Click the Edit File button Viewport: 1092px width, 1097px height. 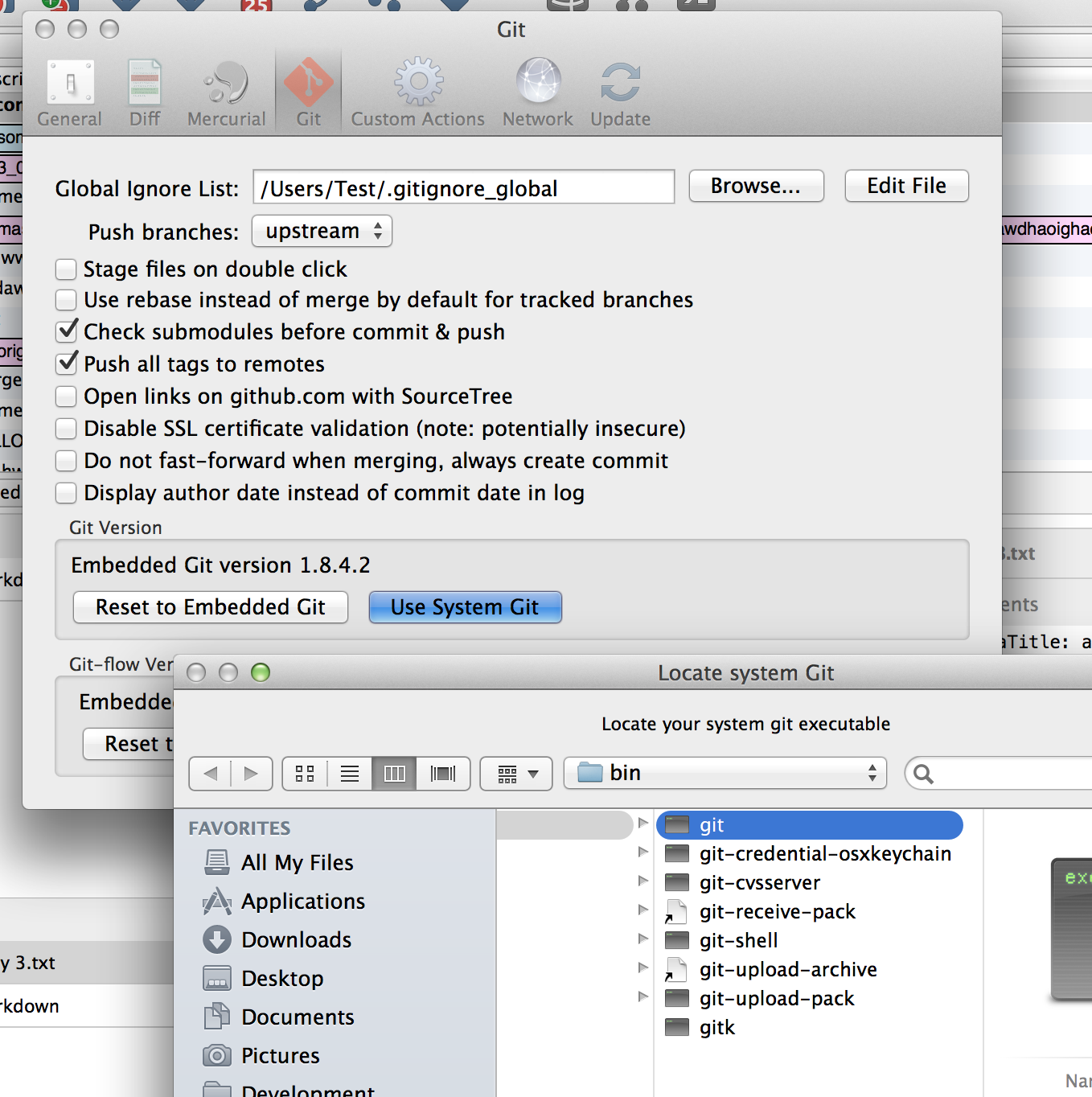907,186
